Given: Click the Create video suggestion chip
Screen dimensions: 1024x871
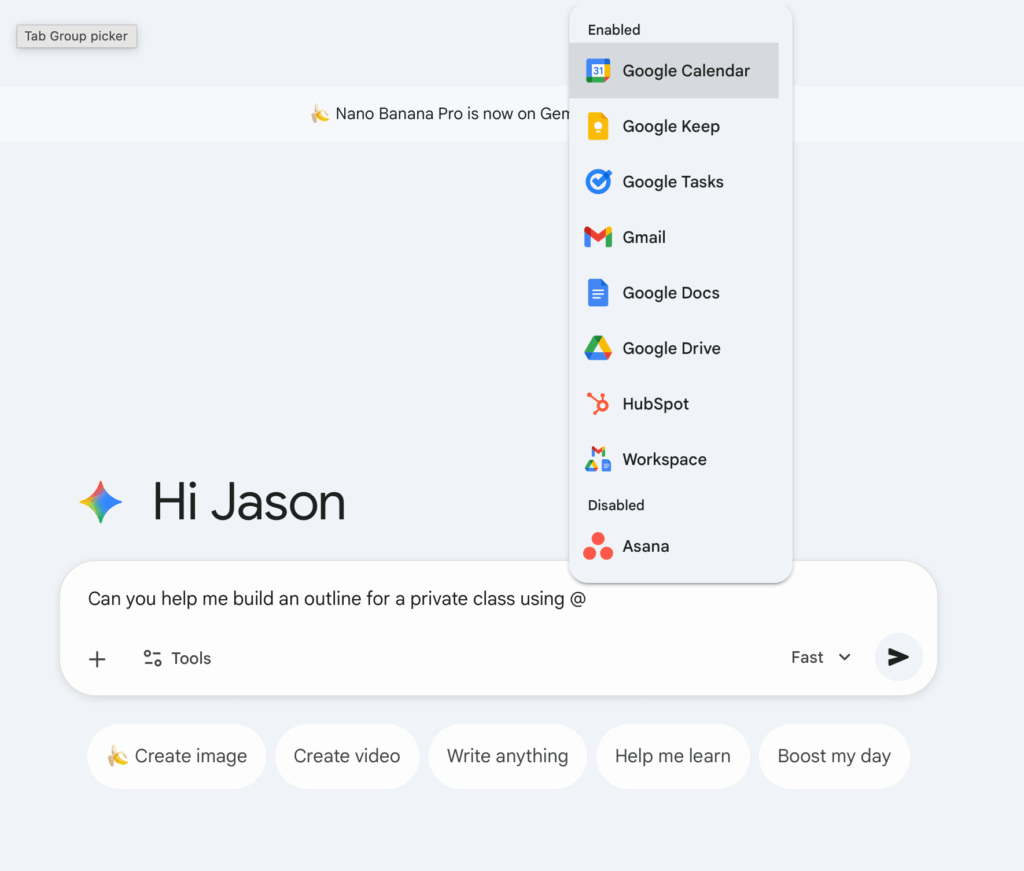Looking at the screenshot, I should (347, 756).
